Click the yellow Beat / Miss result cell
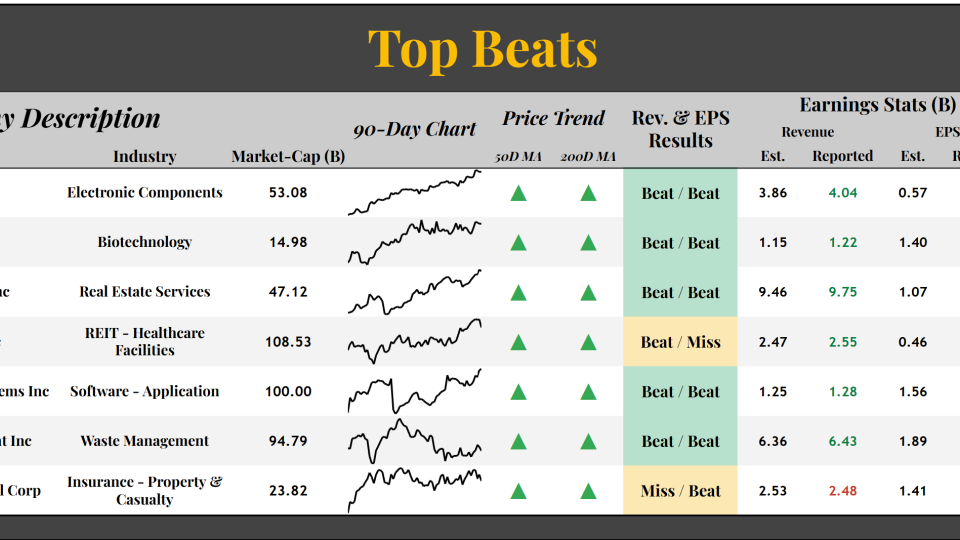Image resolution: width=960 pixels, height=540 pixels. [680, 342]
